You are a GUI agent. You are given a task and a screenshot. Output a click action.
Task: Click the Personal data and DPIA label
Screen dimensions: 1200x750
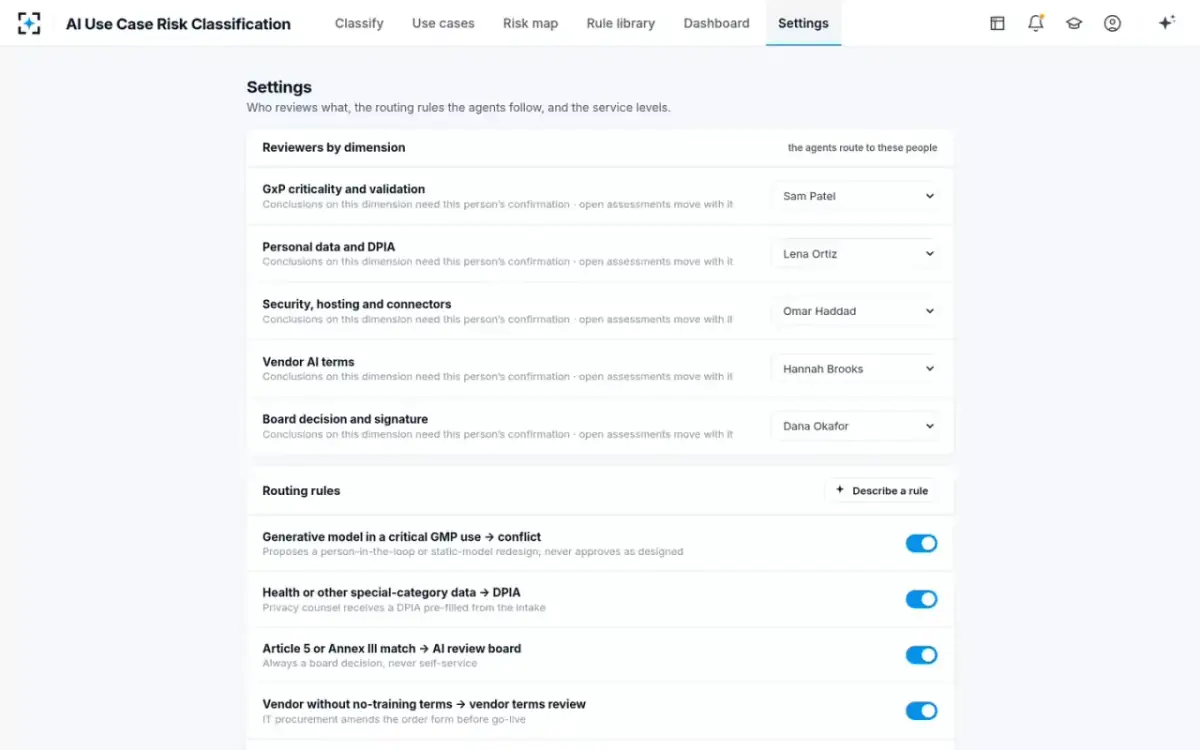pos(328,247)
